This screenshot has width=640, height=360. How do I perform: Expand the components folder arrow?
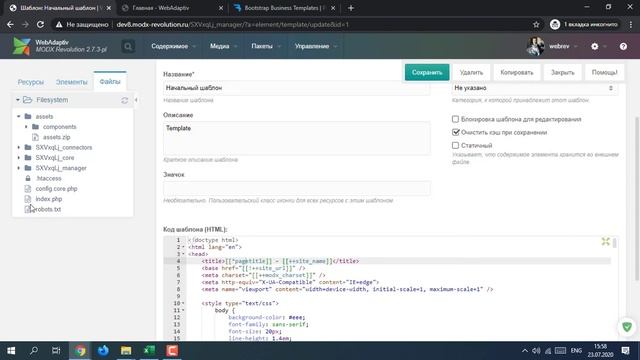point(26,127)
